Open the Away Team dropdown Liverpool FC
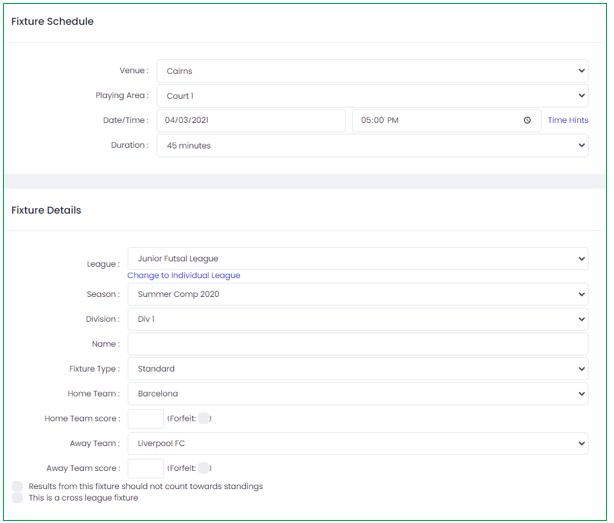This screenshot has height=523, width=614. [358, 443]
